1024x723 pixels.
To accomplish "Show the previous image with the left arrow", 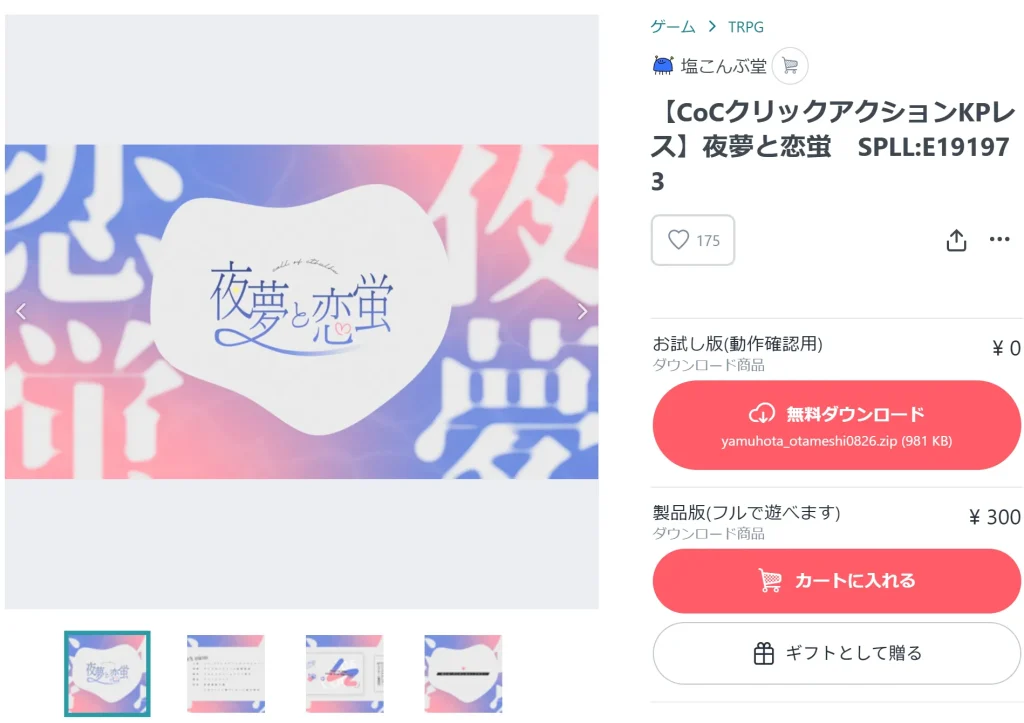I will (x=21, y=312).
